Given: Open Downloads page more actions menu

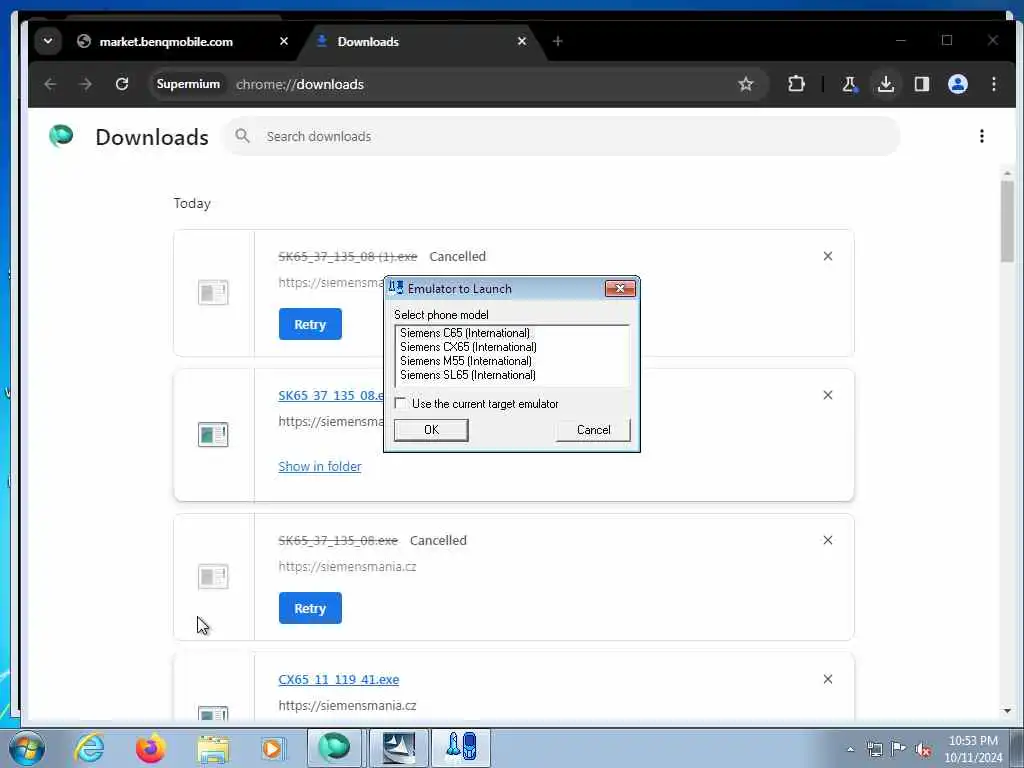Looking at the screenshot, I should tap(982, 136).
